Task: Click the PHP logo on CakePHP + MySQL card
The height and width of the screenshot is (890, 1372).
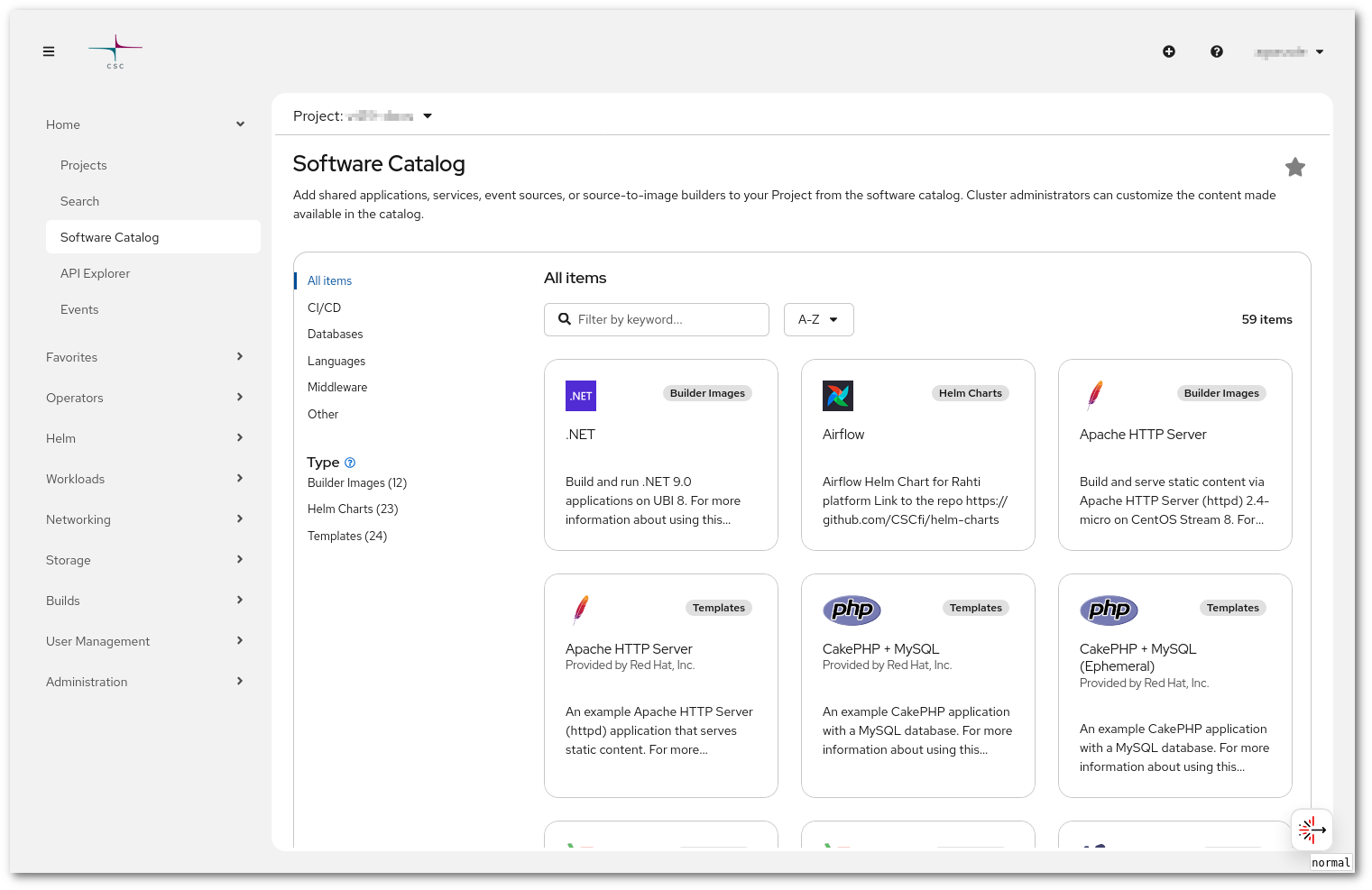Action: pyautogui.click(x=852, y=610)
